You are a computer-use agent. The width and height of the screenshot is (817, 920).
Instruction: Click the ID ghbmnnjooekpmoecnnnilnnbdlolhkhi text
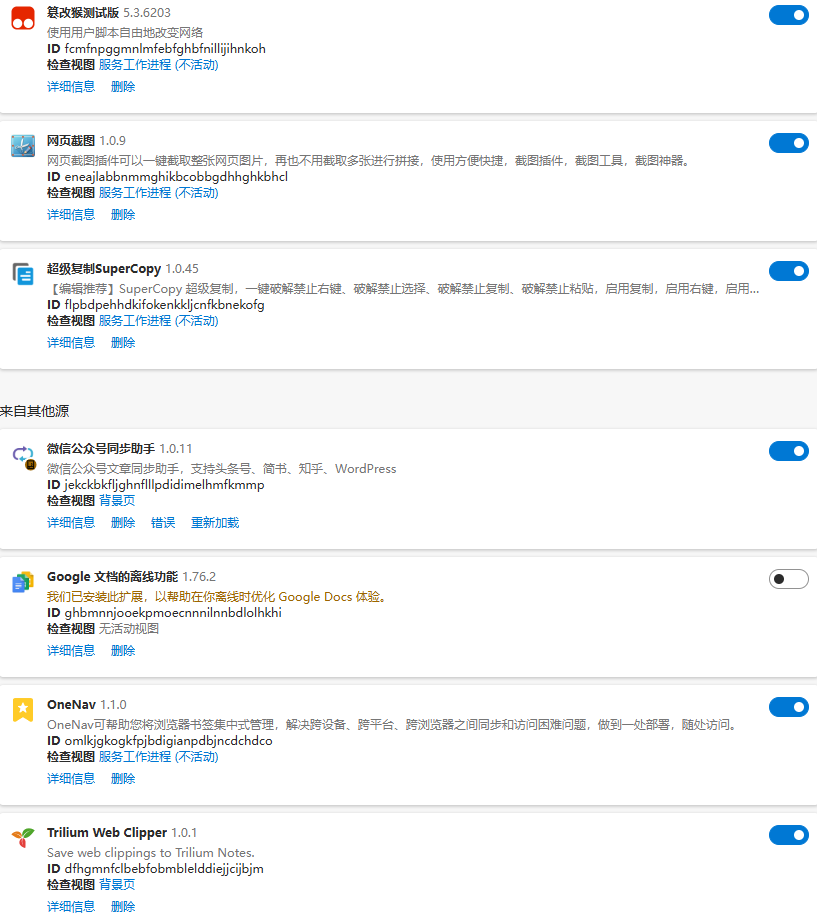coord(164,613)
